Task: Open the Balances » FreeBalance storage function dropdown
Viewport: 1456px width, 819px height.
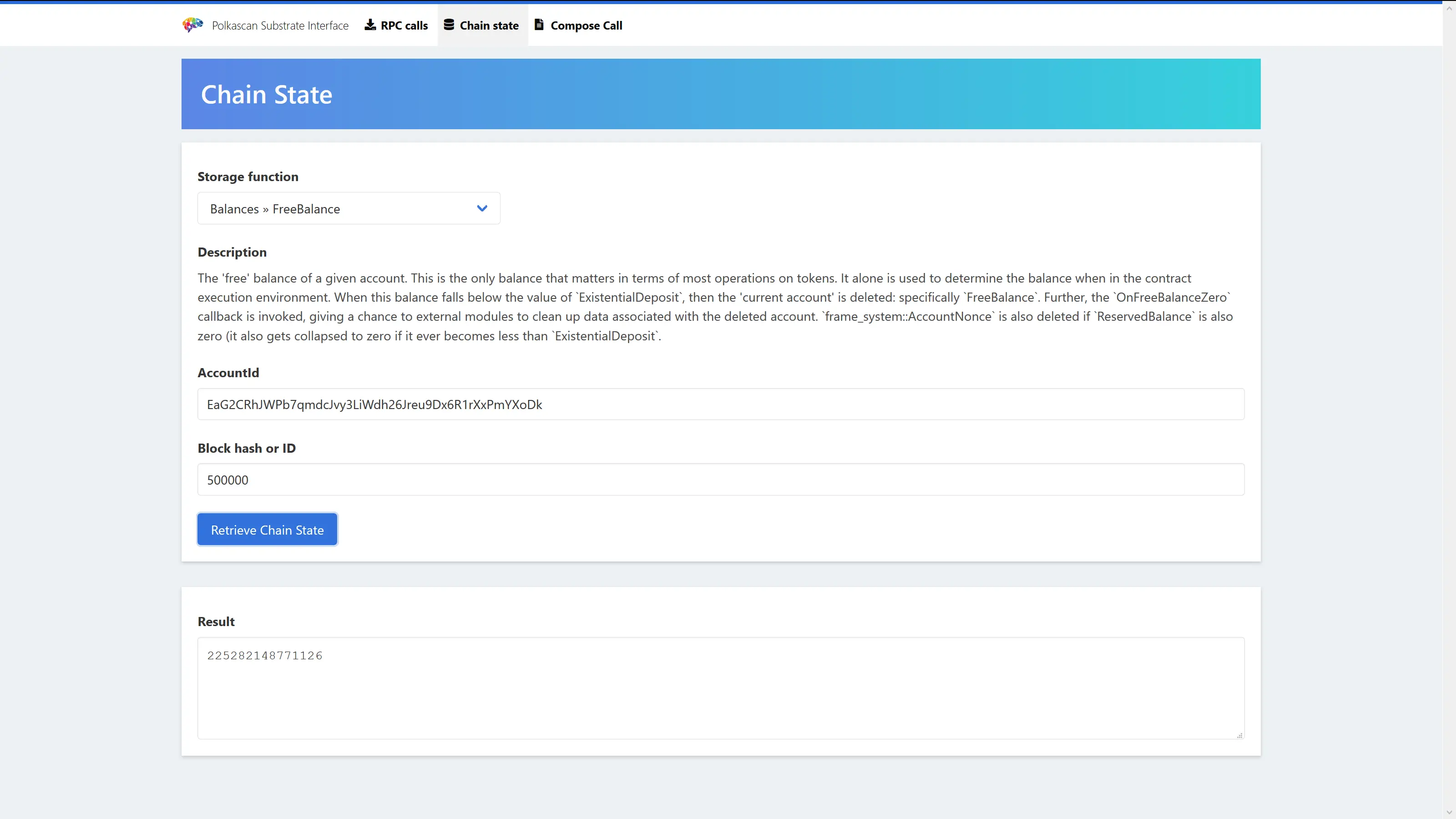Action: (339, 208)
